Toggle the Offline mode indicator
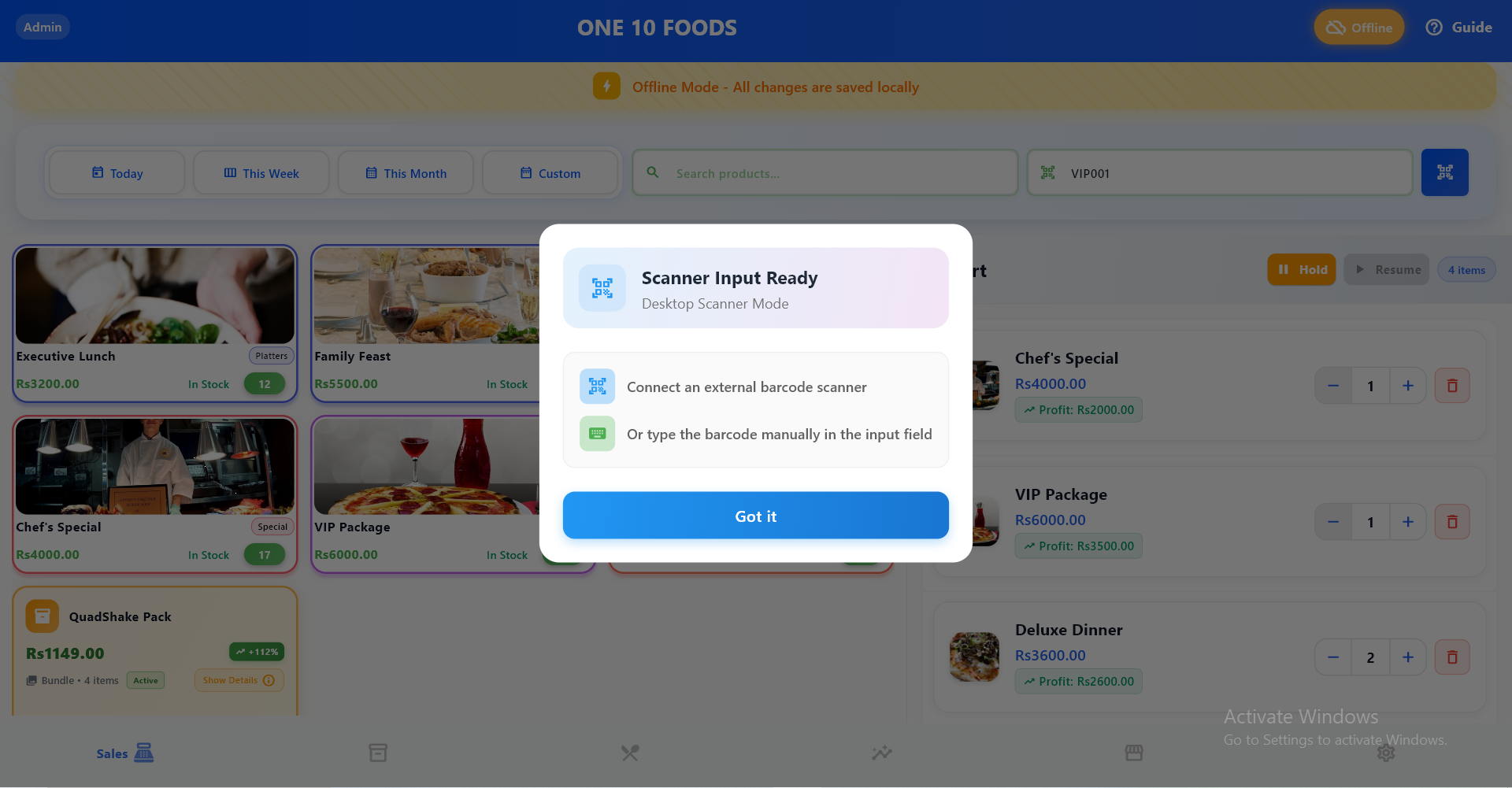The height and width of the screenshot is (788, 1512). (x=1359, y=28)
